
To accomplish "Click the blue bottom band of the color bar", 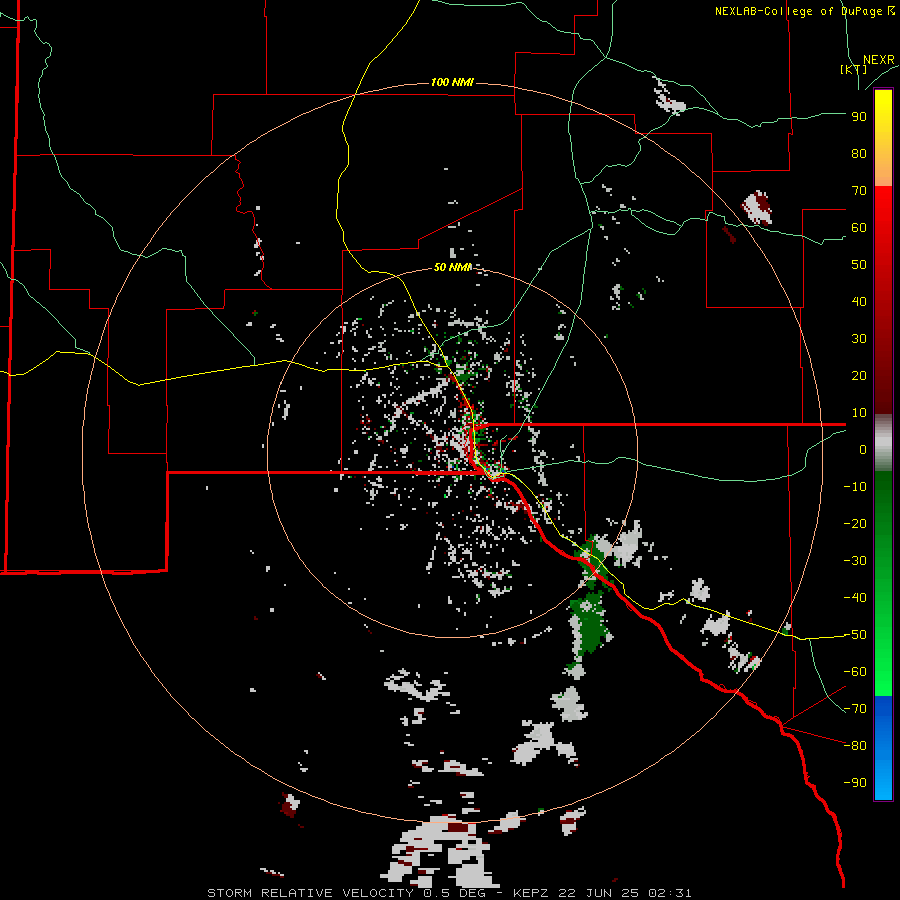I will [x=883, y=748].
